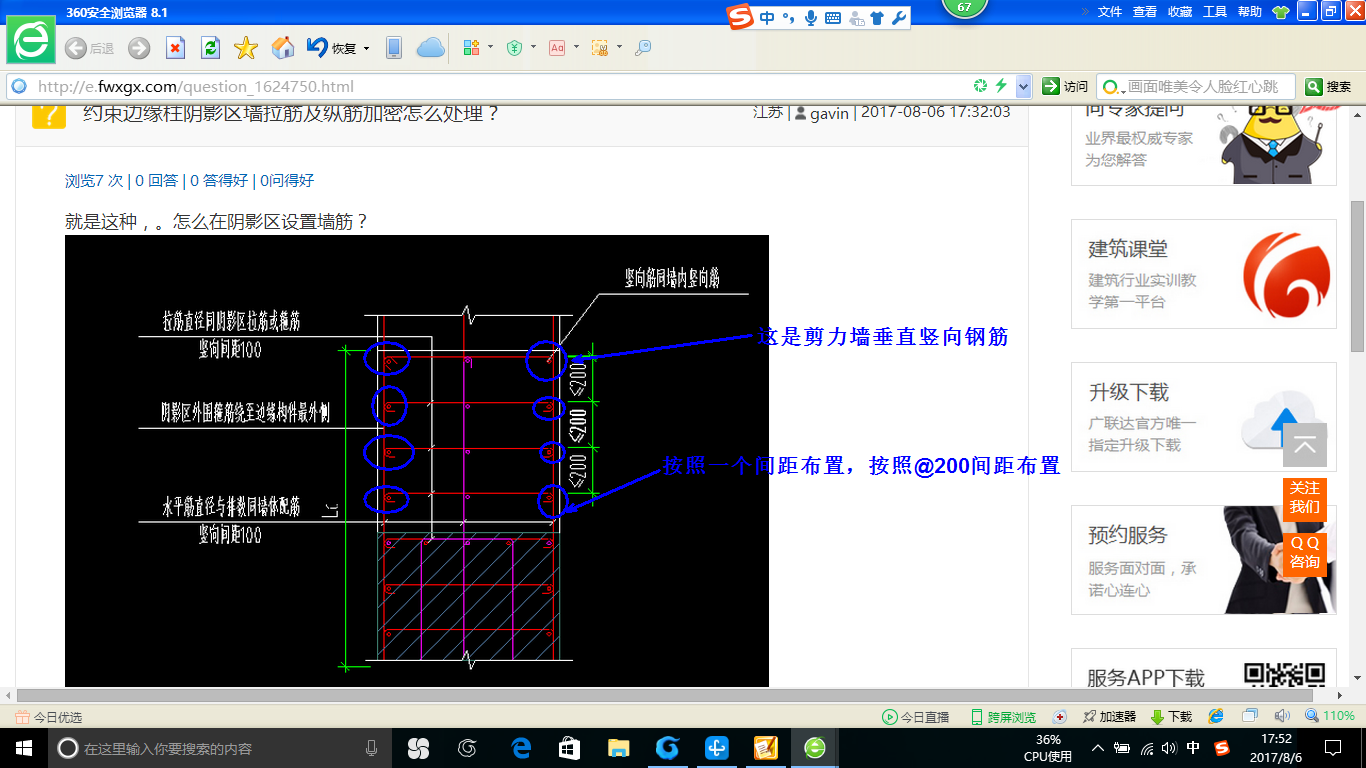This screenshot has width=1366, height=768.
Task: Click 下载 download manager in status bar
Action: point(1171,717)
